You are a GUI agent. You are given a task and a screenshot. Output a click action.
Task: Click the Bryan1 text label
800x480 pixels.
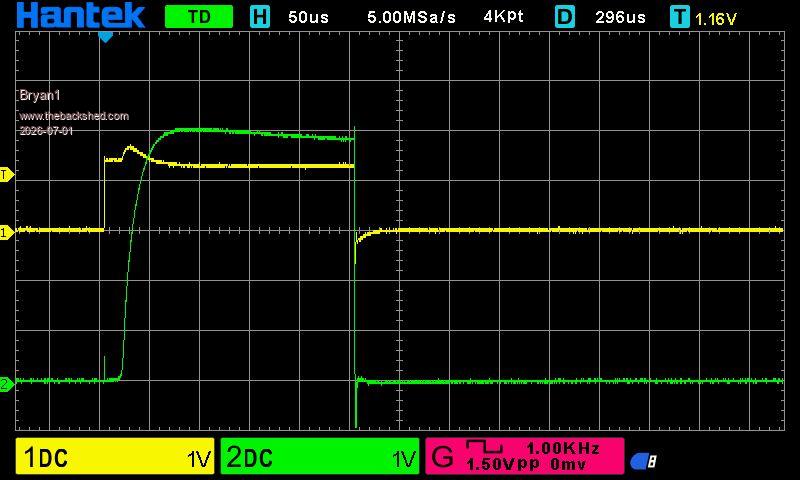coord(40,95)
